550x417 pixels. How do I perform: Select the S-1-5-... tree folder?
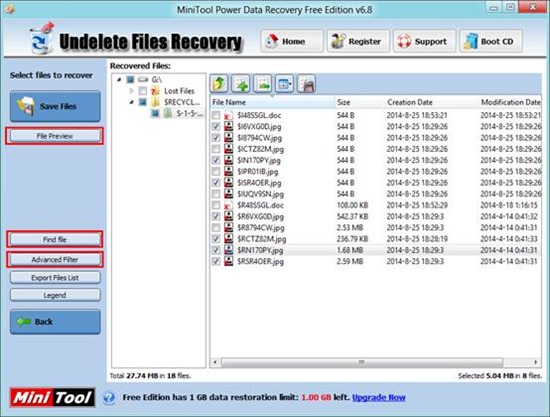(189, 113)
